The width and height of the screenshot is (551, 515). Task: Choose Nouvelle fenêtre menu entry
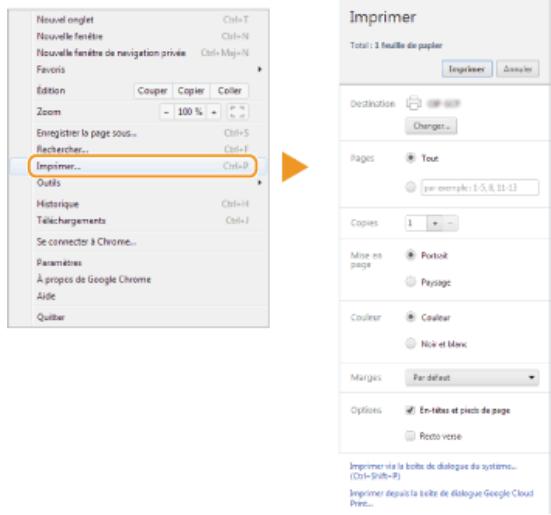(142, 36)
